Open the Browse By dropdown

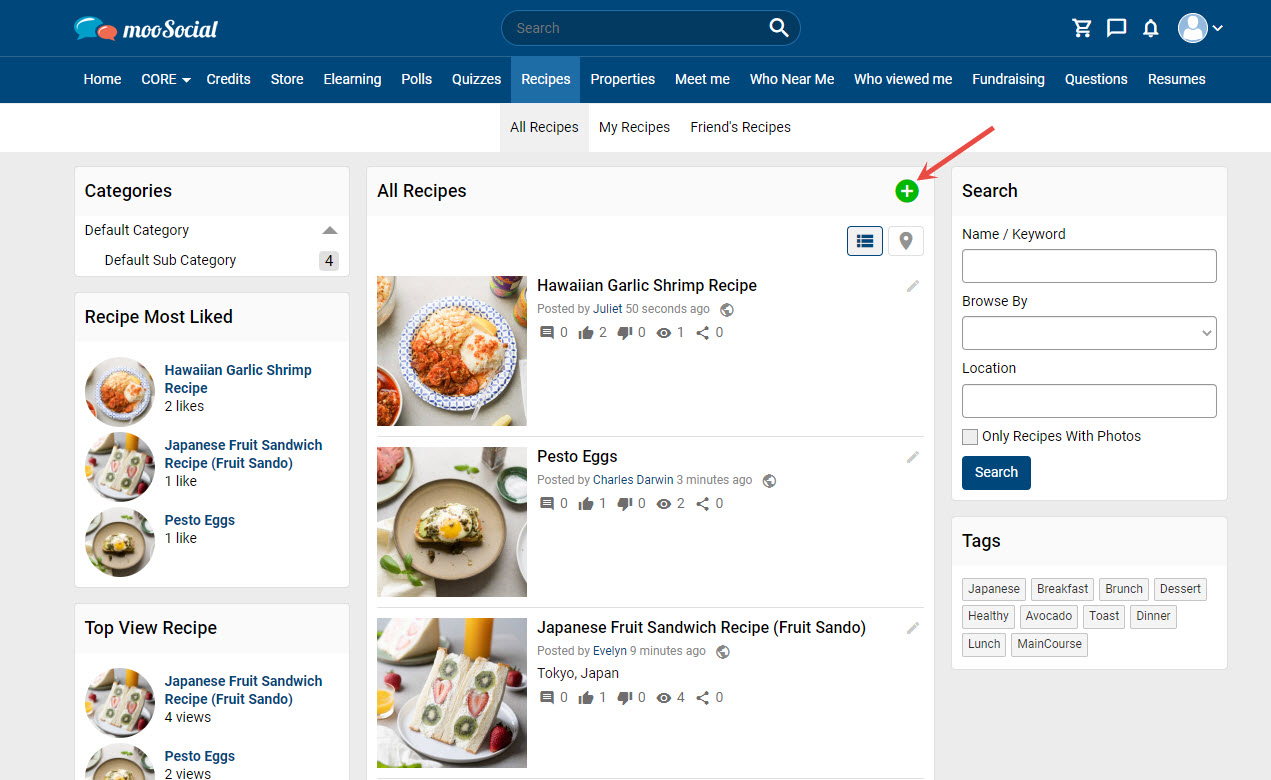pyautogui.click(x=1089, y=333)
